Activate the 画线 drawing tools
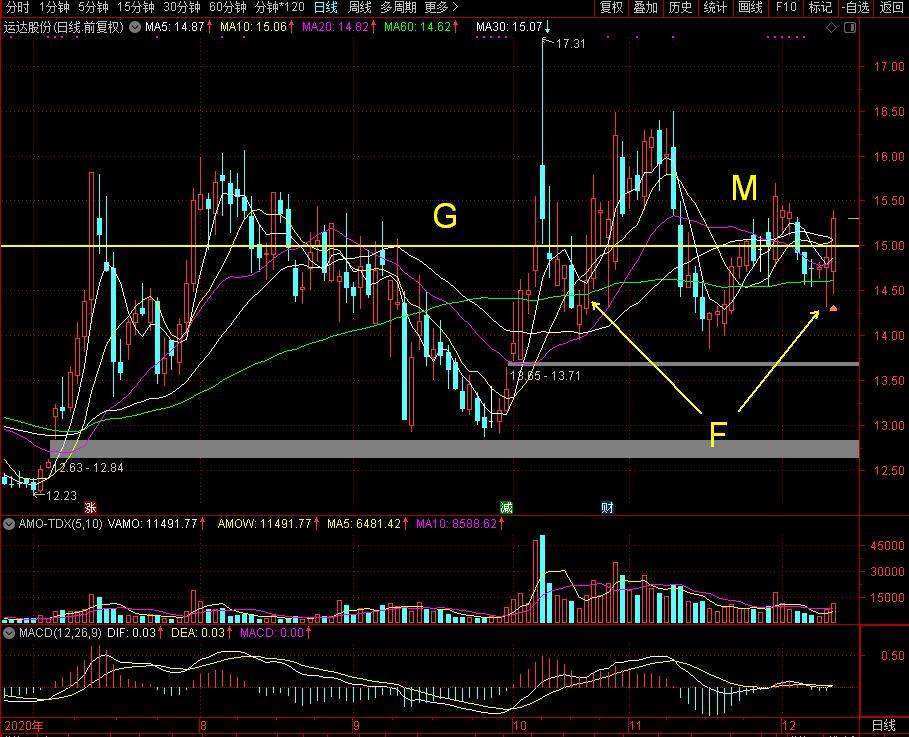The height and width of the screenshot is (737, 909). pos(750,8)
